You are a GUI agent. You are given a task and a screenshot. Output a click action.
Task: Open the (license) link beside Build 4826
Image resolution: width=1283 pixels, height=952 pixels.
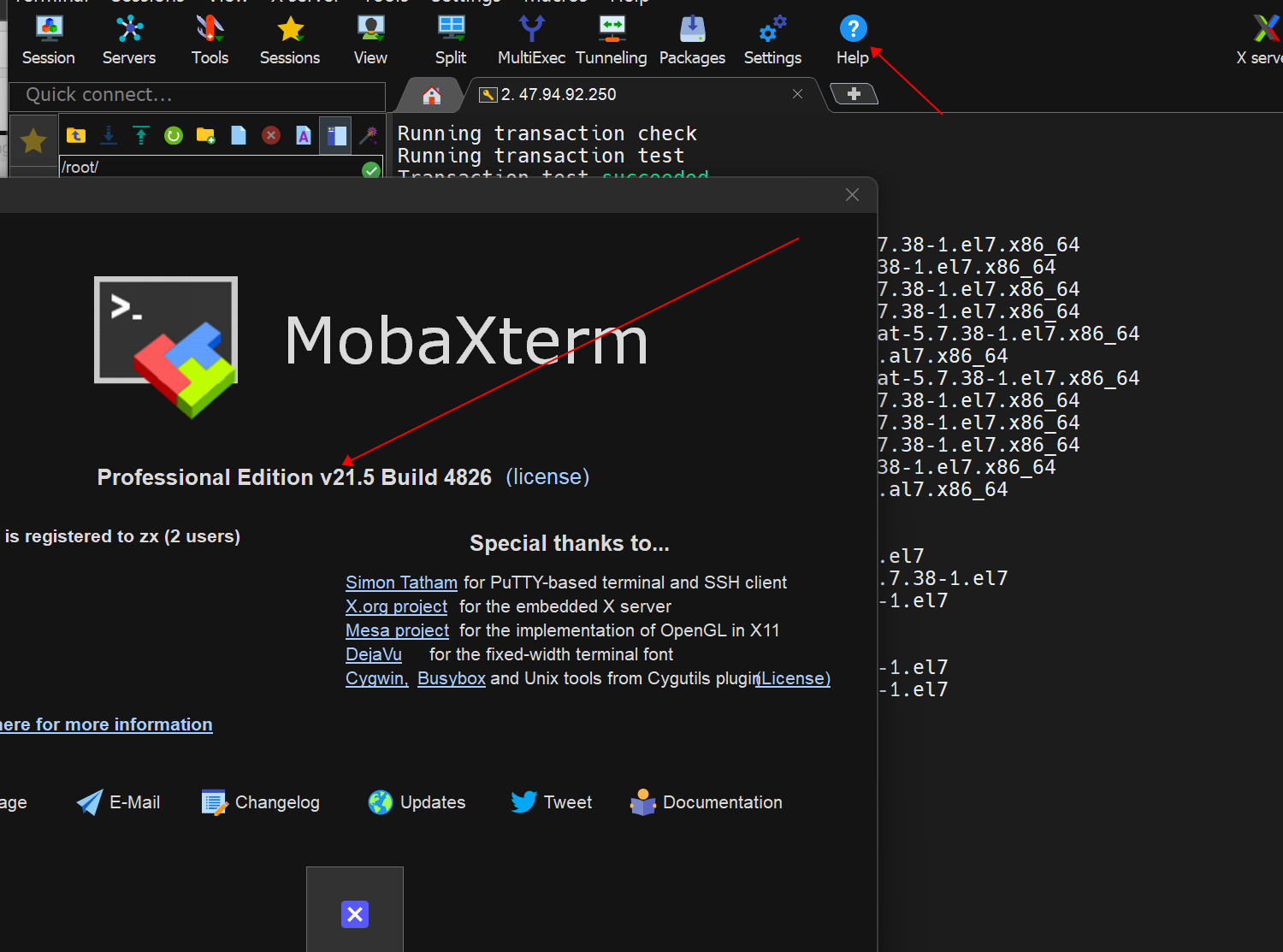pyautogui.click(x=547, y=476)
